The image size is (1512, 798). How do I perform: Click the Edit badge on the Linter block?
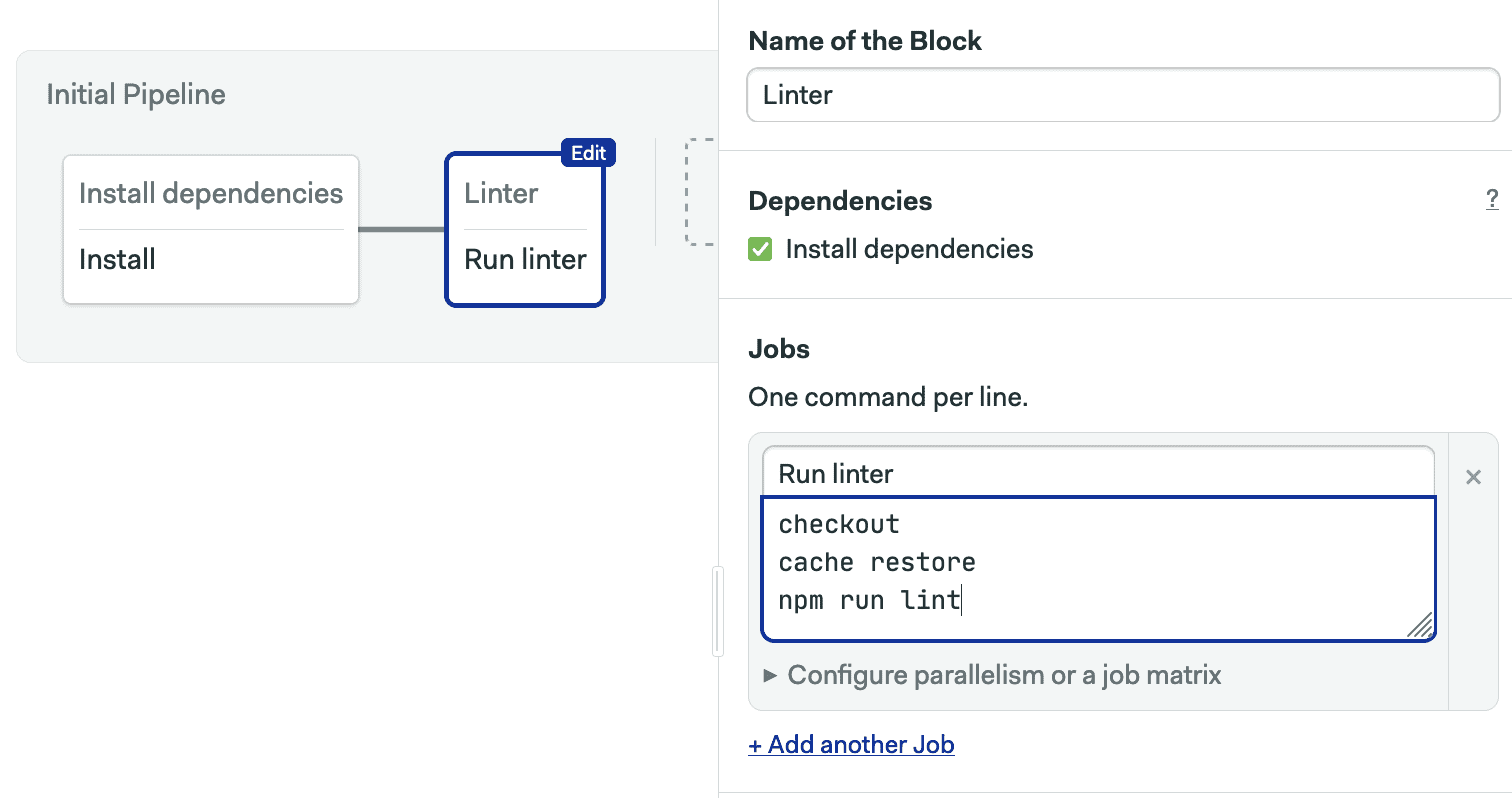pos(589,153)
